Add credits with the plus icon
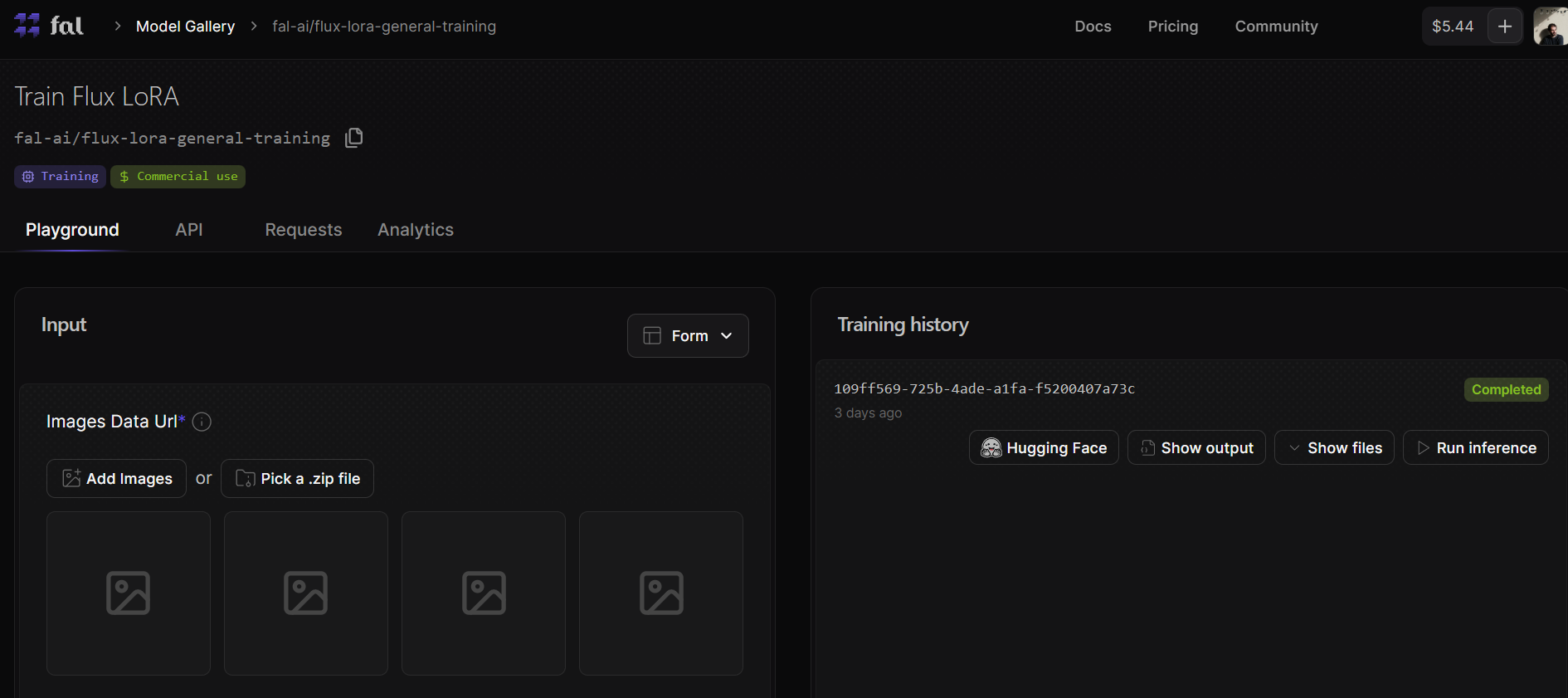Viewport: 1568px width, 698px height. point(1505,27)
